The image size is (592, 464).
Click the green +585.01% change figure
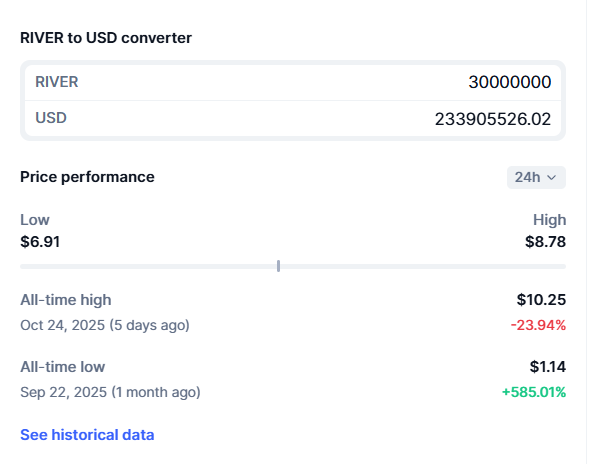point(534,392)
